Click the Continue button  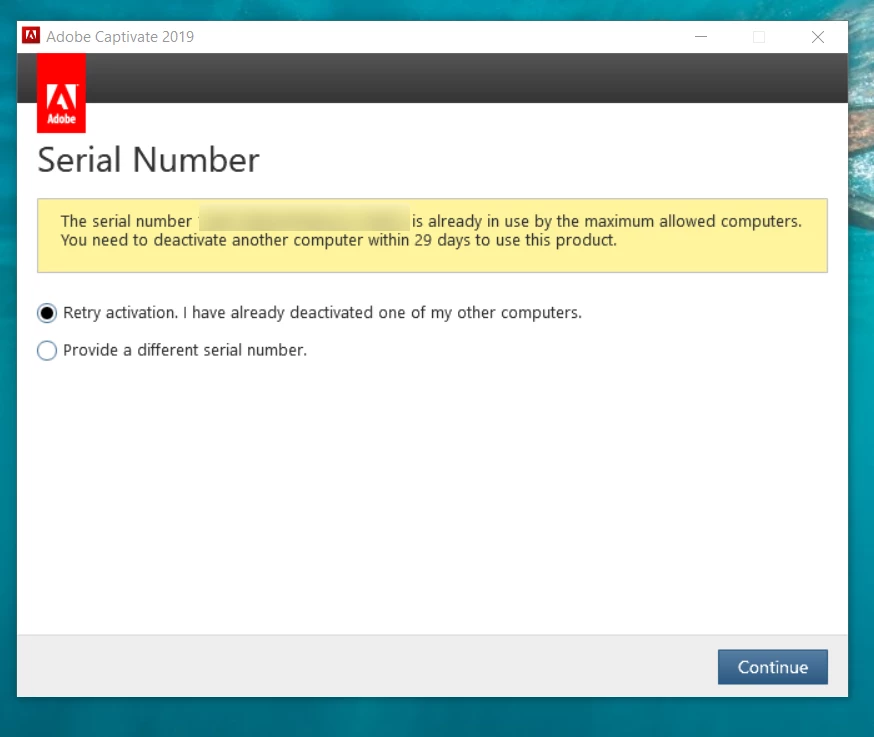[773, 667]
